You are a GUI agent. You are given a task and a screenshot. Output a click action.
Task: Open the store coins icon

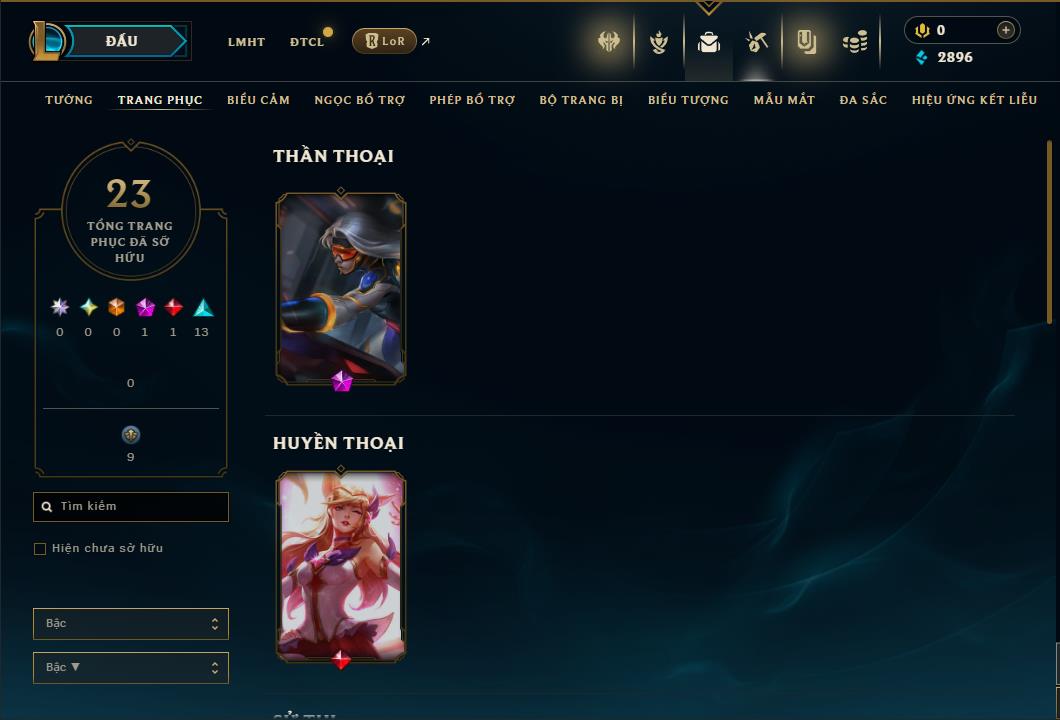pyautogui.click(x=855, y=42)
